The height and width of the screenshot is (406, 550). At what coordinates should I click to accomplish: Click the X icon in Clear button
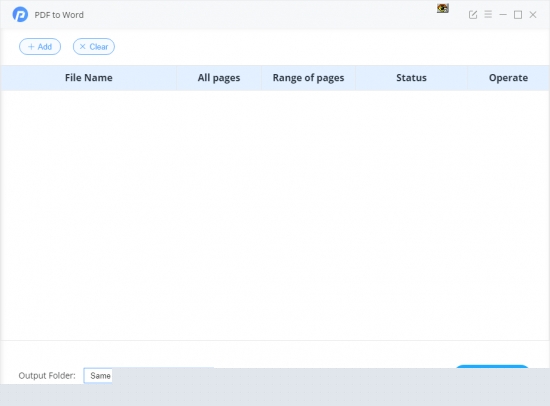pos(82,47)
